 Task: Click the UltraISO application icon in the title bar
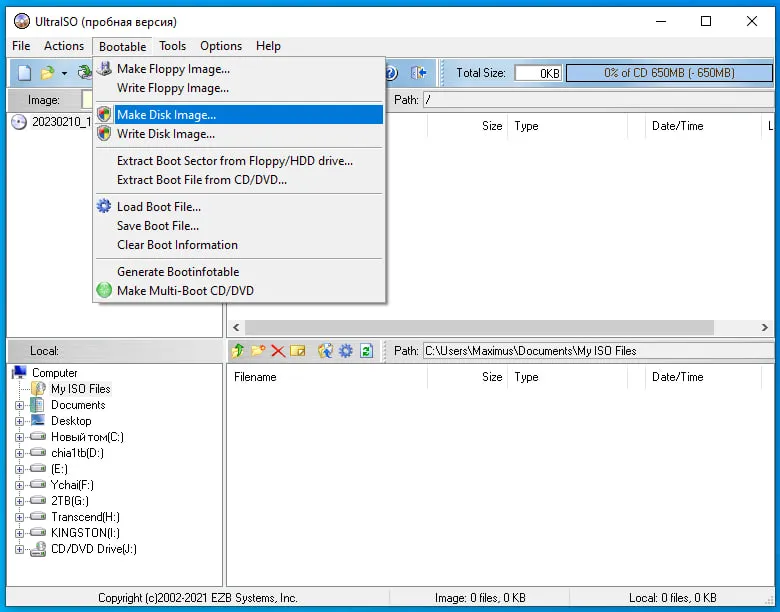coord(22,21)
